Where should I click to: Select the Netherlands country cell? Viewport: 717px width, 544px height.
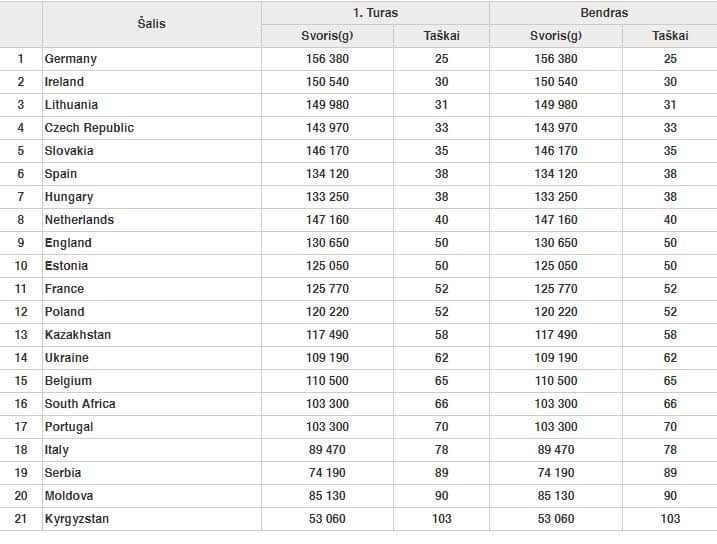point(79,220)
